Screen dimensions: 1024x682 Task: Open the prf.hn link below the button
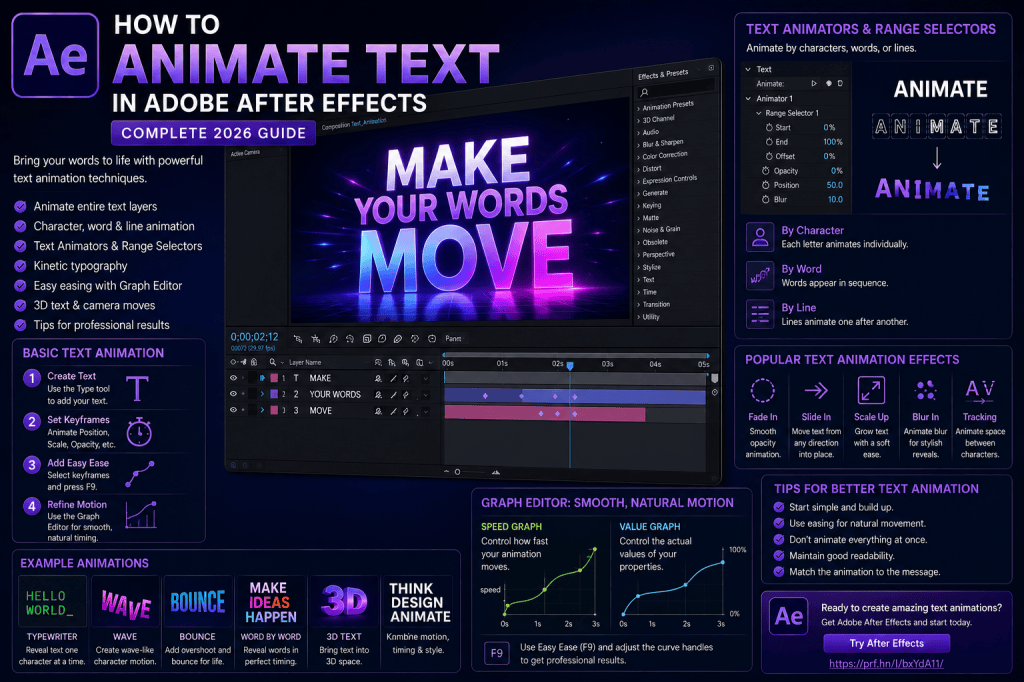click(x=886, y=664)
